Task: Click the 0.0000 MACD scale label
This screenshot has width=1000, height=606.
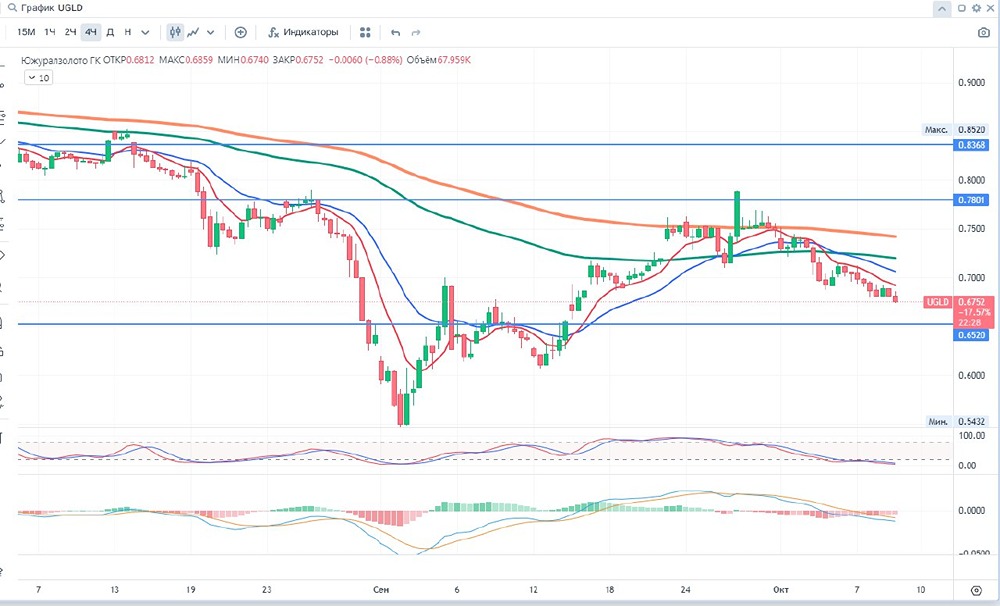Action: coord(972,510)
